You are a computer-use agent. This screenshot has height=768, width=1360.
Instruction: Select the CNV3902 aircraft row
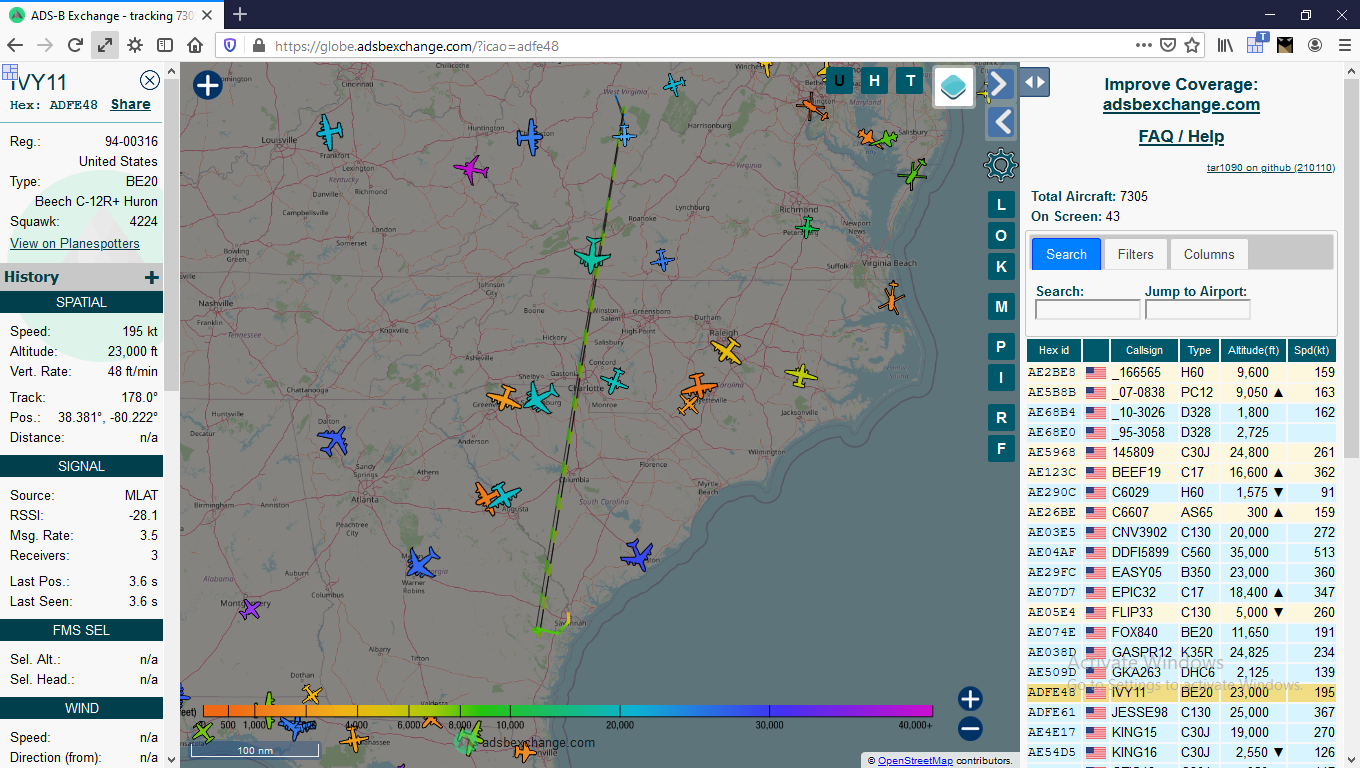1181,532
